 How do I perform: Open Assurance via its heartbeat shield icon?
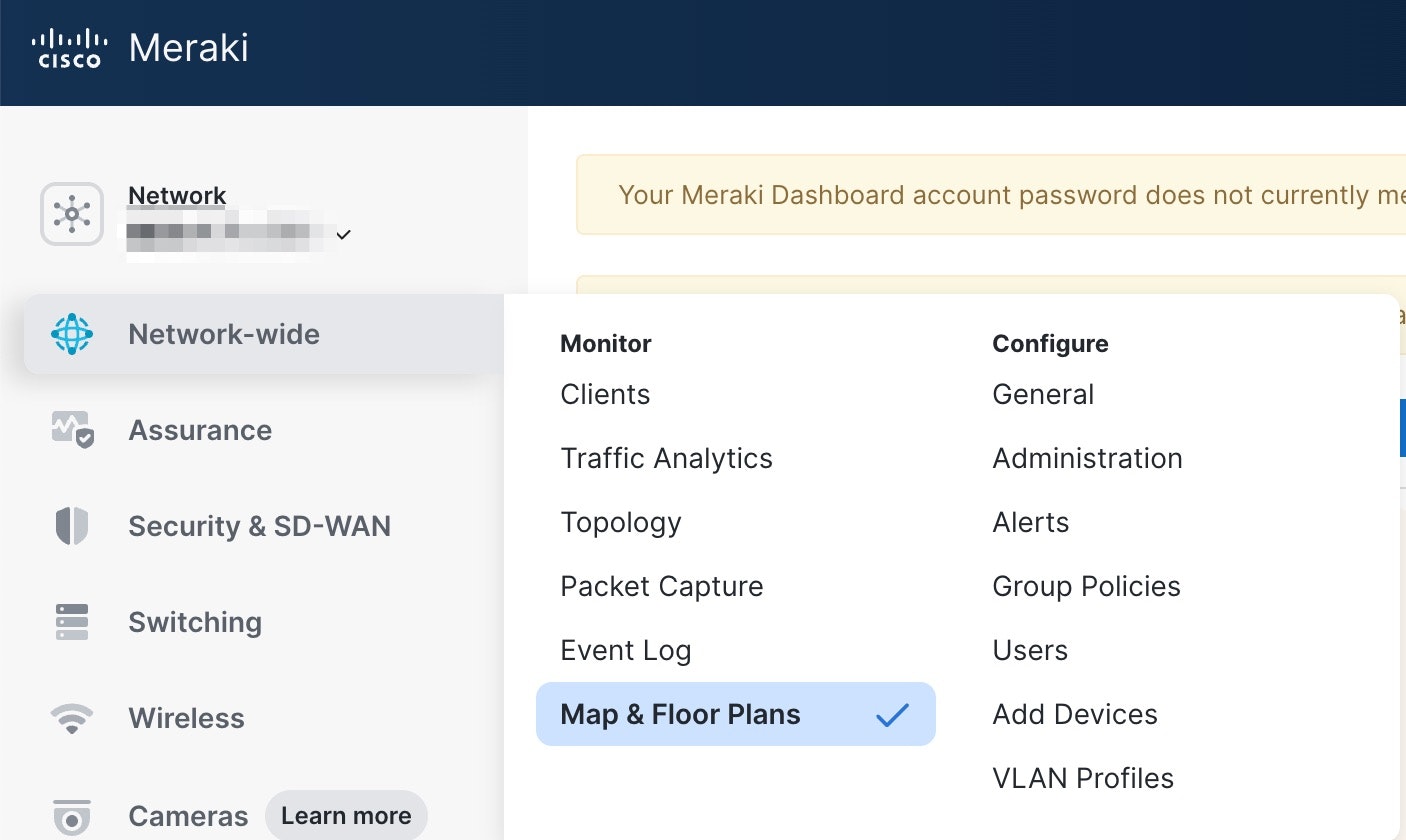pos(72,430)
